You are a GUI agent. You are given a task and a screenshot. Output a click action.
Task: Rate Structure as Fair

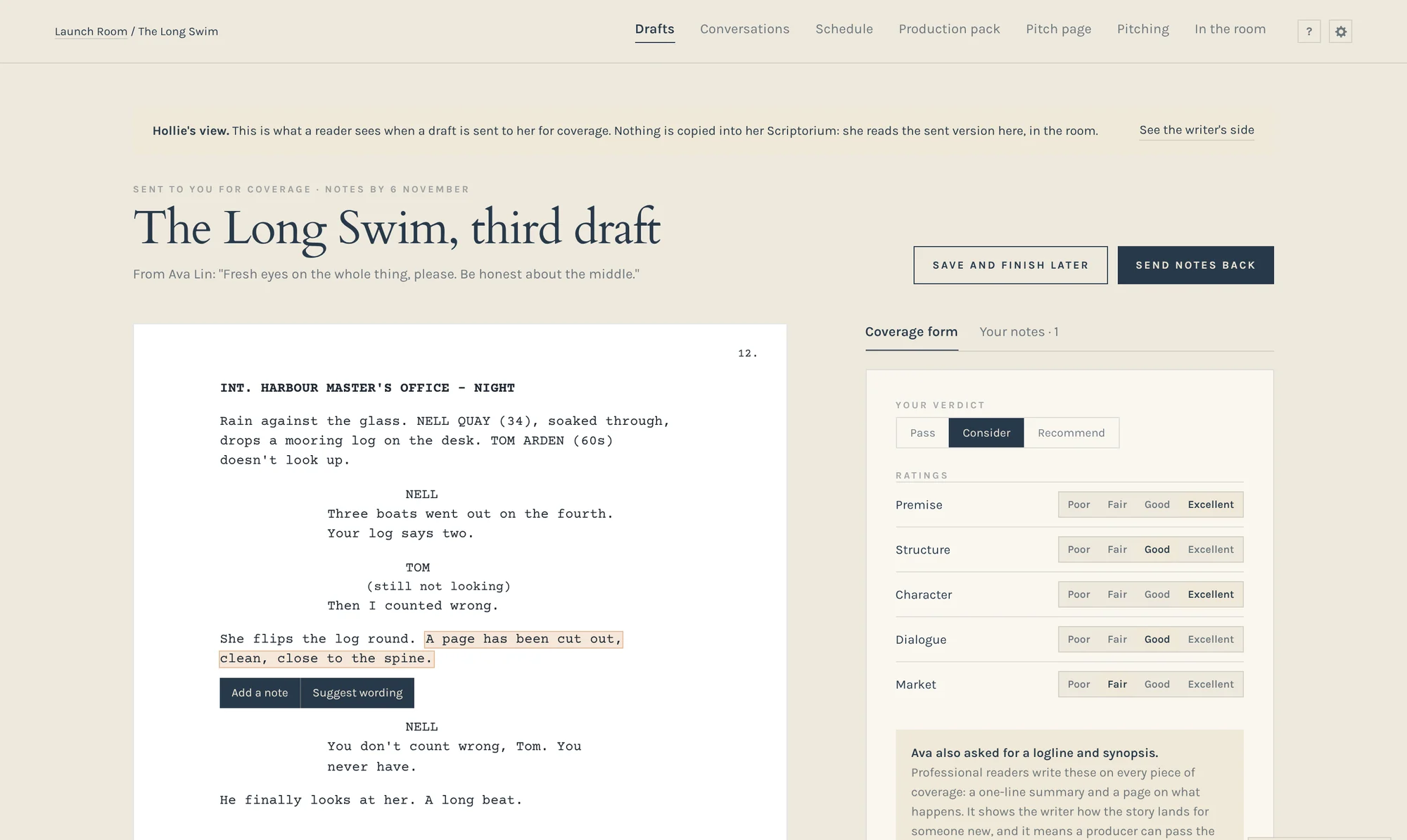click(x=1117, y=549)
